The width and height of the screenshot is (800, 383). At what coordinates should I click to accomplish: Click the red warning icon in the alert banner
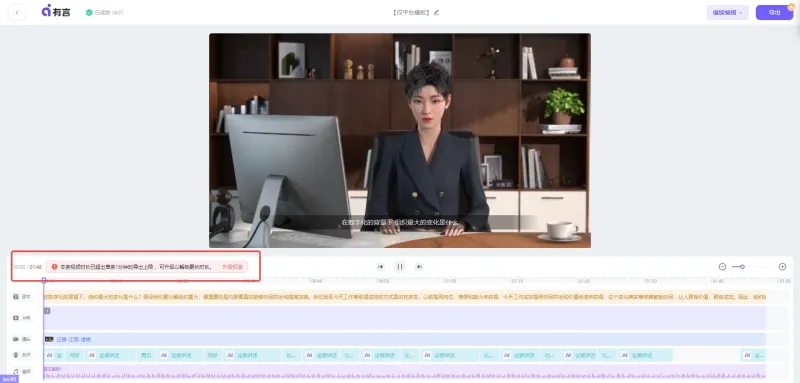tap(55, 267)
